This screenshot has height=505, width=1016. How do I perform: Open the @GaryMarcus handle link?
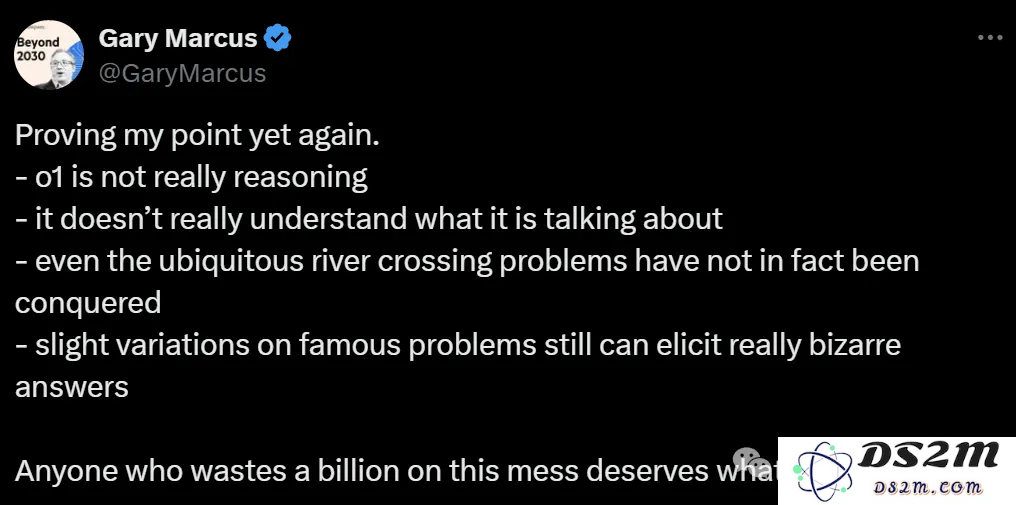click(182, 73)
